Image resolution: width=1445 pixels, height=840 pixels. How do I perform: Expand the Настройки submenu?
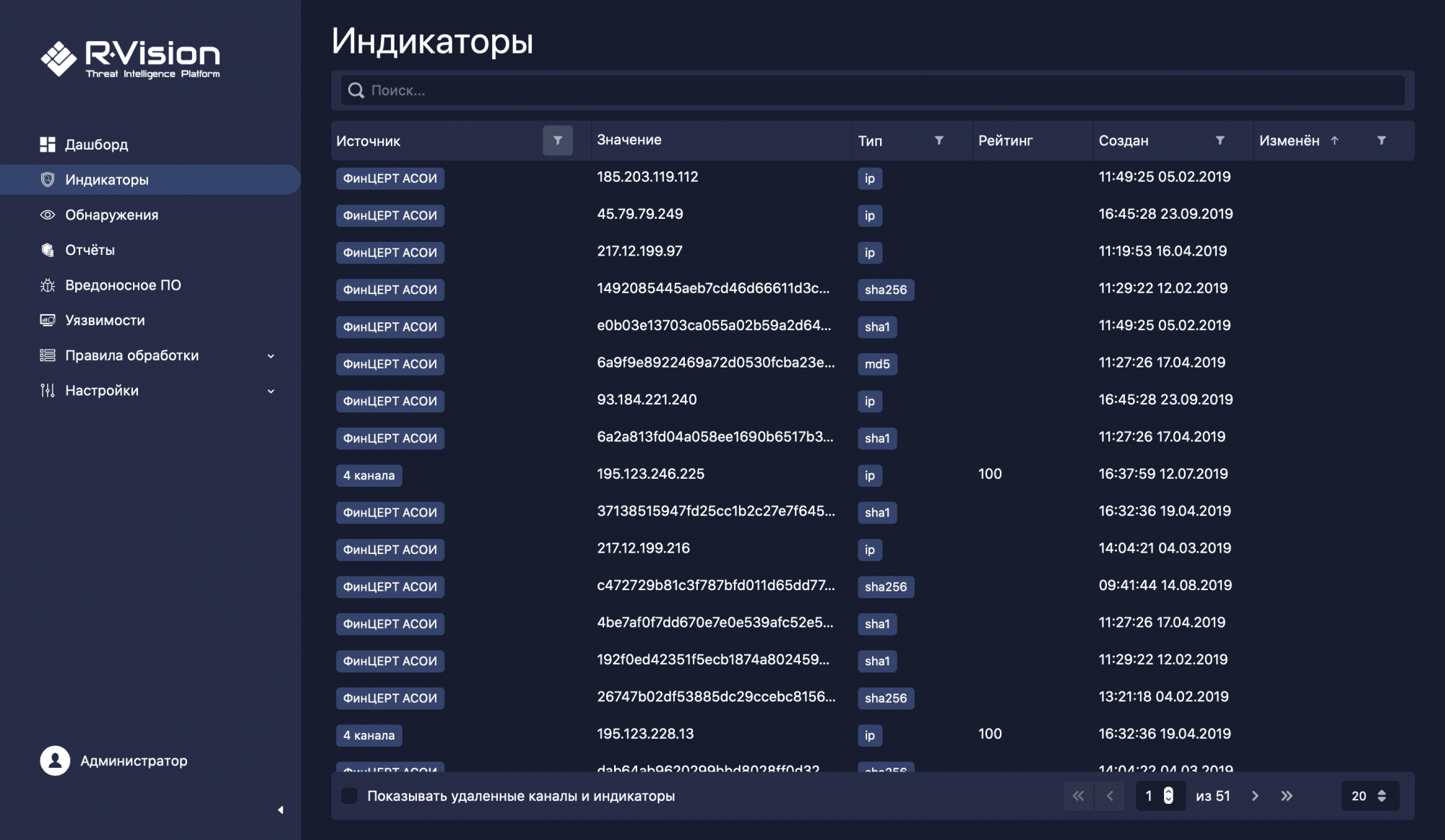[271, 391]
